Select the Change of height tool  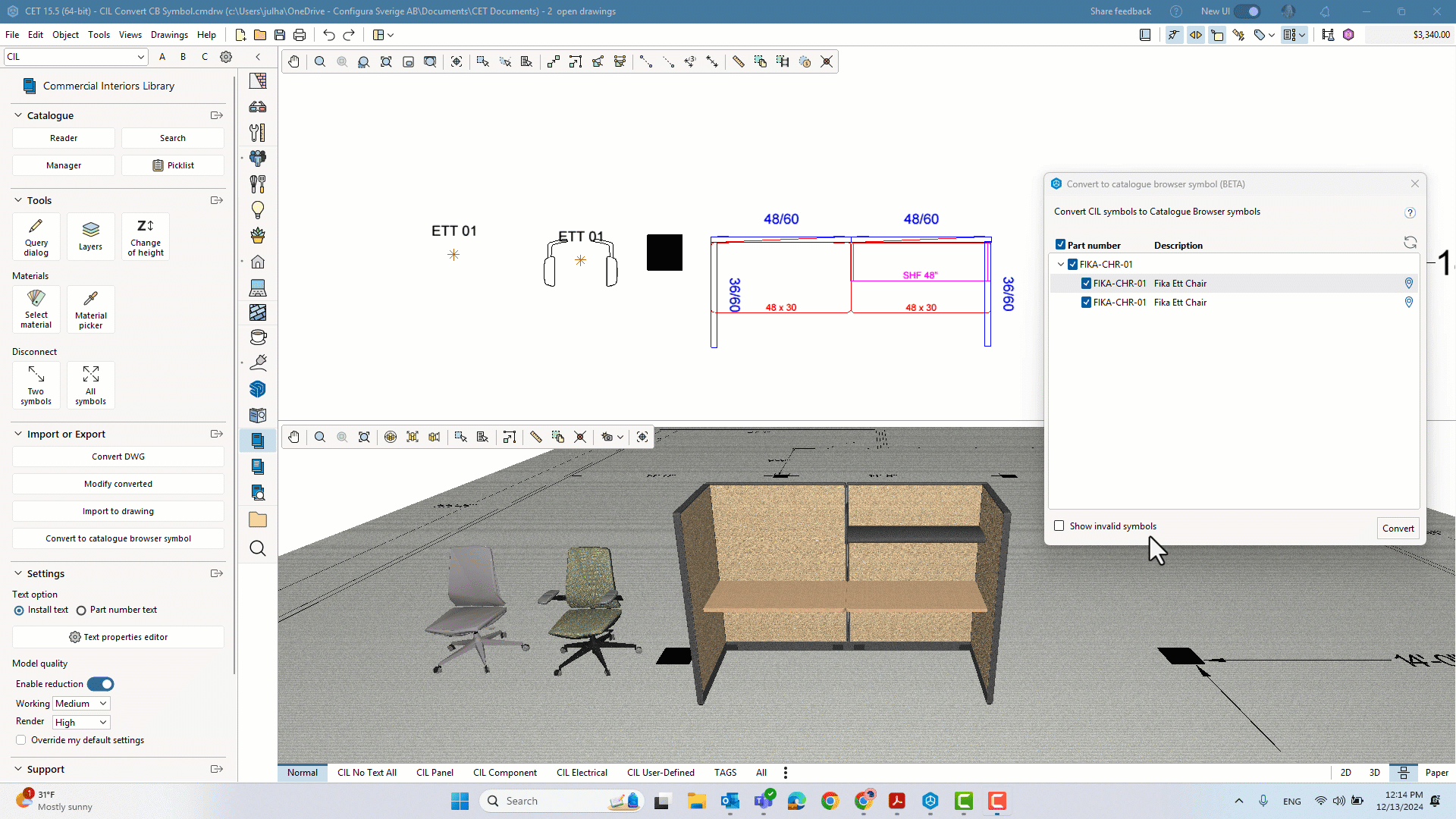pyautogui.click(x=145, y=237)
